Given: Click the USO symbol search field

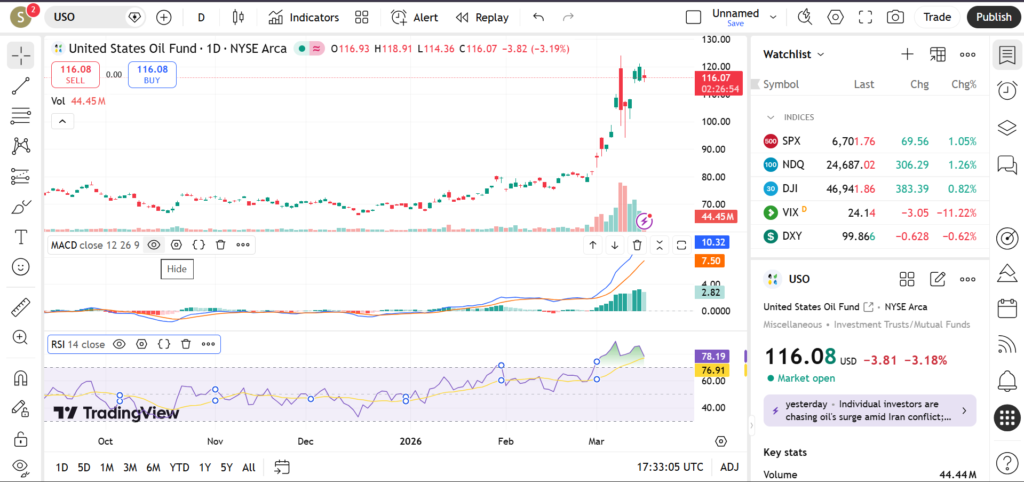Looking at the screenshot, I should [x=88, y=17].
